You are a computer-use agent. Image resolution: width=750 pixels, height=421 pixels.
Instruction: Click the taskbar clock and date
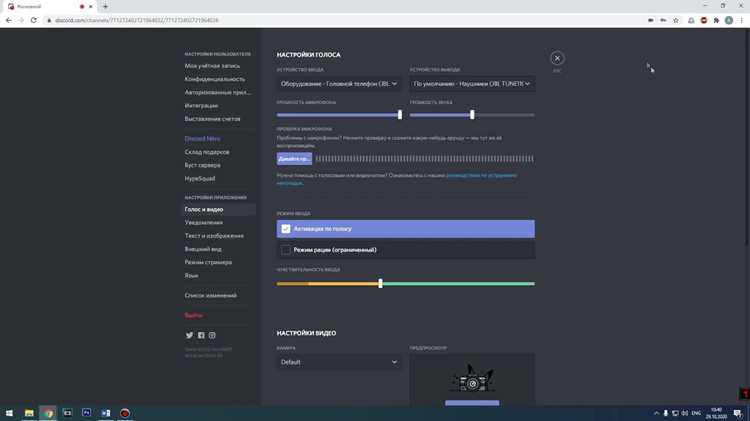(716, 413)
